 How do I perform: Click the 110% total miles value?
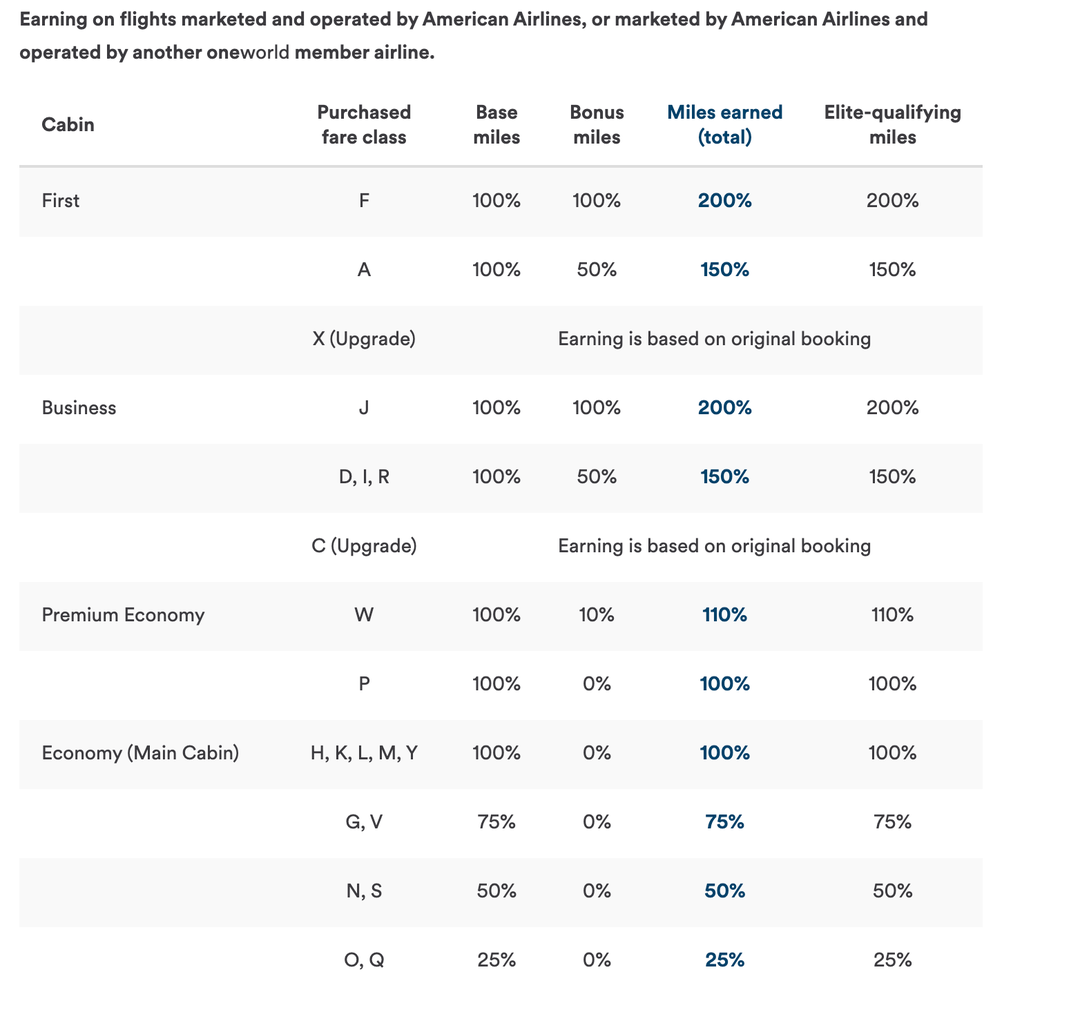click(724, 615)
